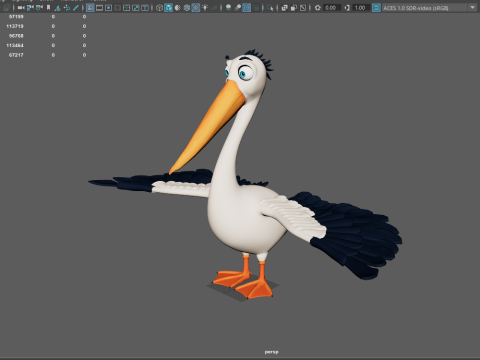The image size is (480, 360).
Task: Toggle the viewport Grid display
Action: [x=90, y=7]
